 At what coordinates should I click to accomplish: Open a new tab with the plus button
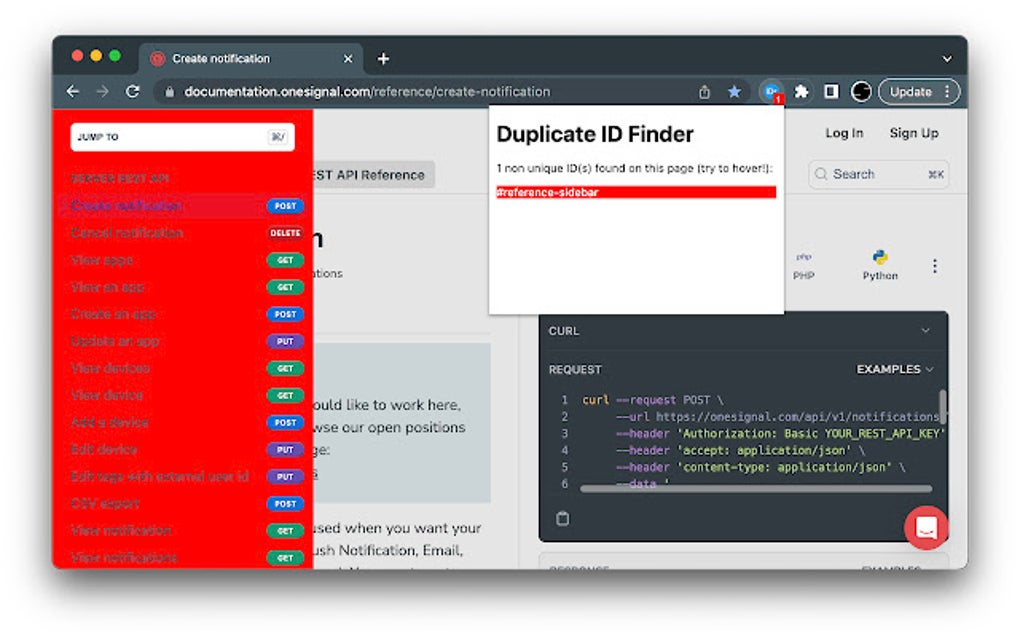pos(383,59)
